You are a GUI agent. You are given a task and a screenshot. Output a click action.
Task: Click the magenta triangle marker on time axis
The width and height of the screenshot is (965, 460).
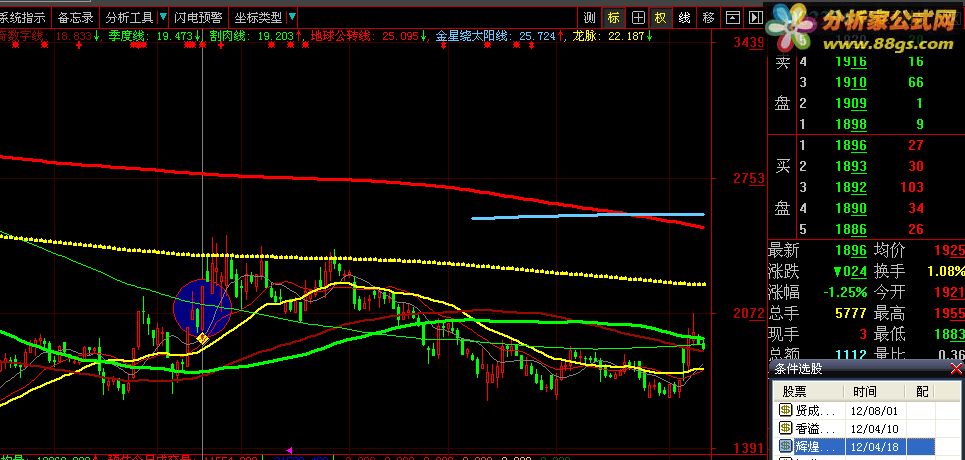point(289,451)
